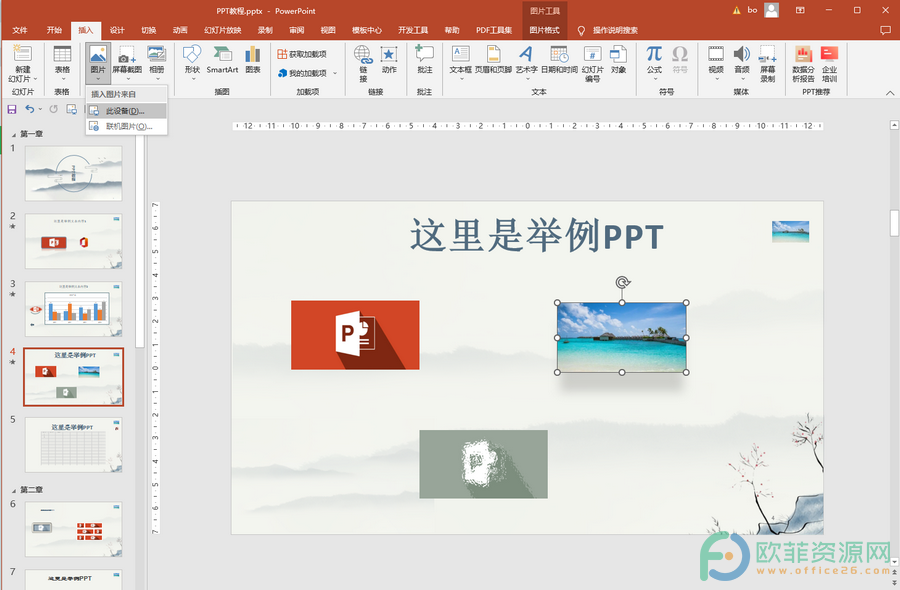The width and height of the screenshot is (900, 590).
Task: Click the 动作 action star icon
Action: coord(389,55)
